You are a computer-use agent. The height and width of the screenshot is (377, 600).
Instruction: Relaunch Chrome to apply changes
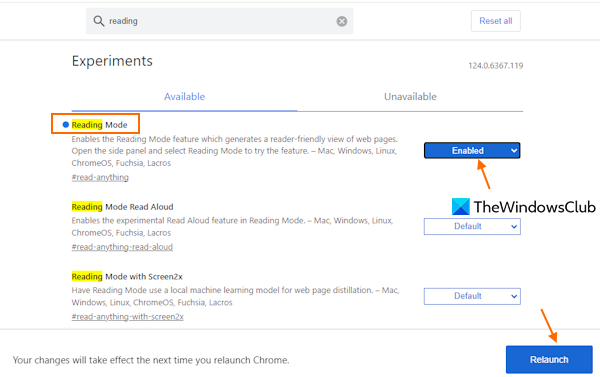pos(549,359)
